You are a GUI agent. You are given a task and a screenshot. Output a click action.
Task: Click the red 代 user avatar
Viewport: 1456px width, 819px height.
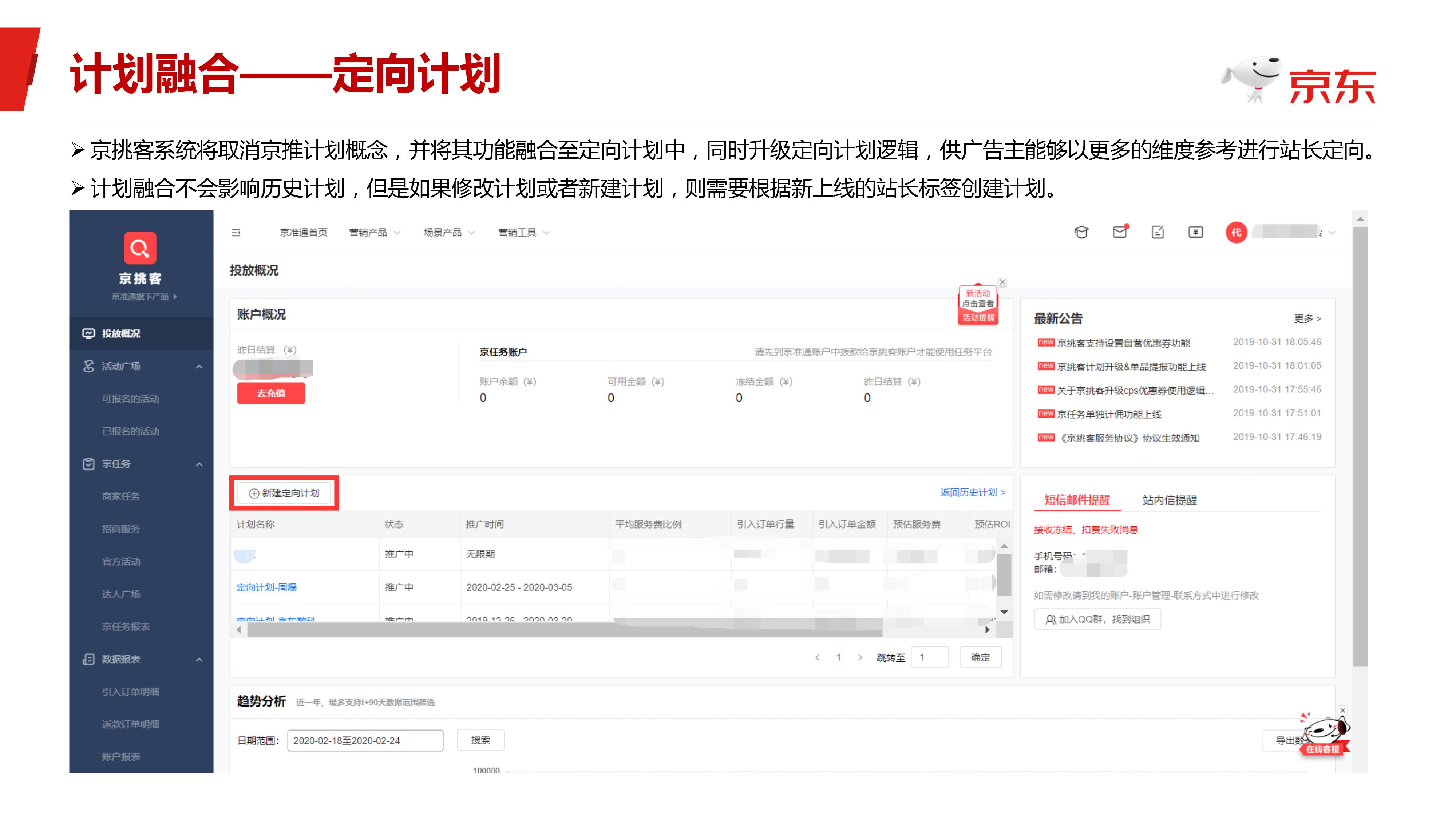pos(1236,232)
